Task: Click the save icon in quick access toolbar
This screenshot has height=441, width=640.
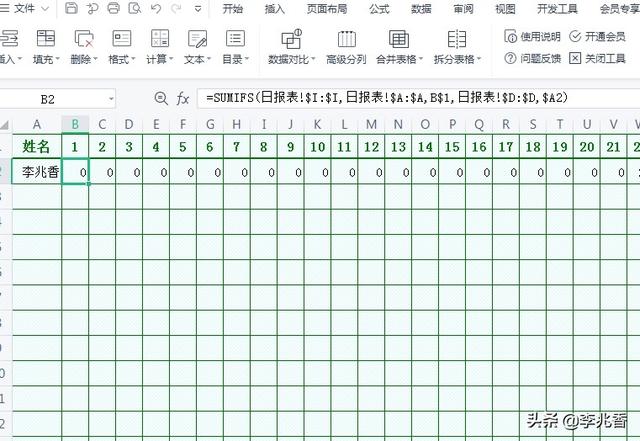Action: click(x=71, y=8)
